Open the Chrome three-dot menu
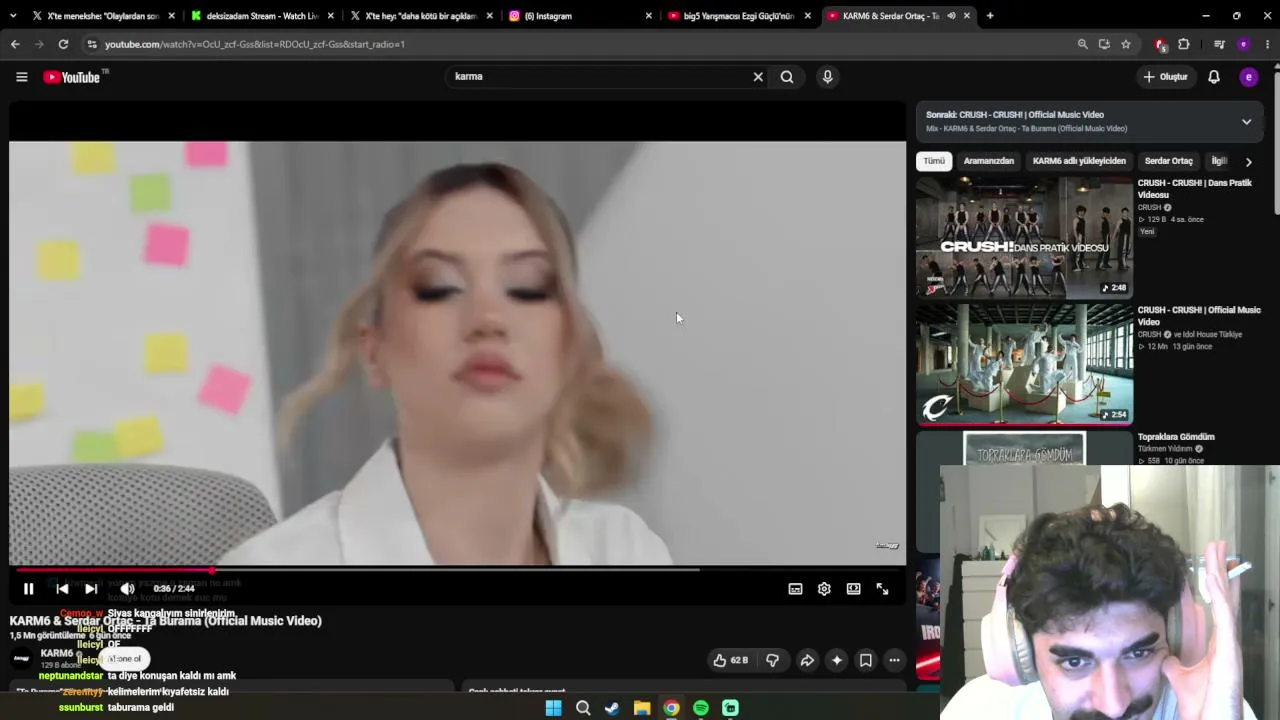Viewport: 1280px width, 720px height. (x=1267, y=44)
